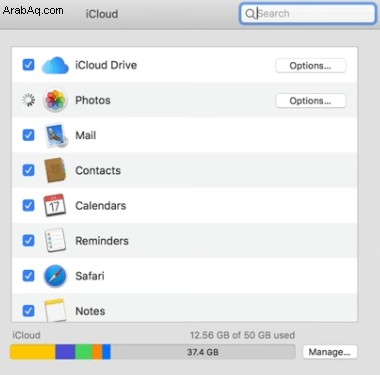Screen dimensions: 380x375
Task: Click the magnifier icon in search field
Action: click(x=250, y=14)
